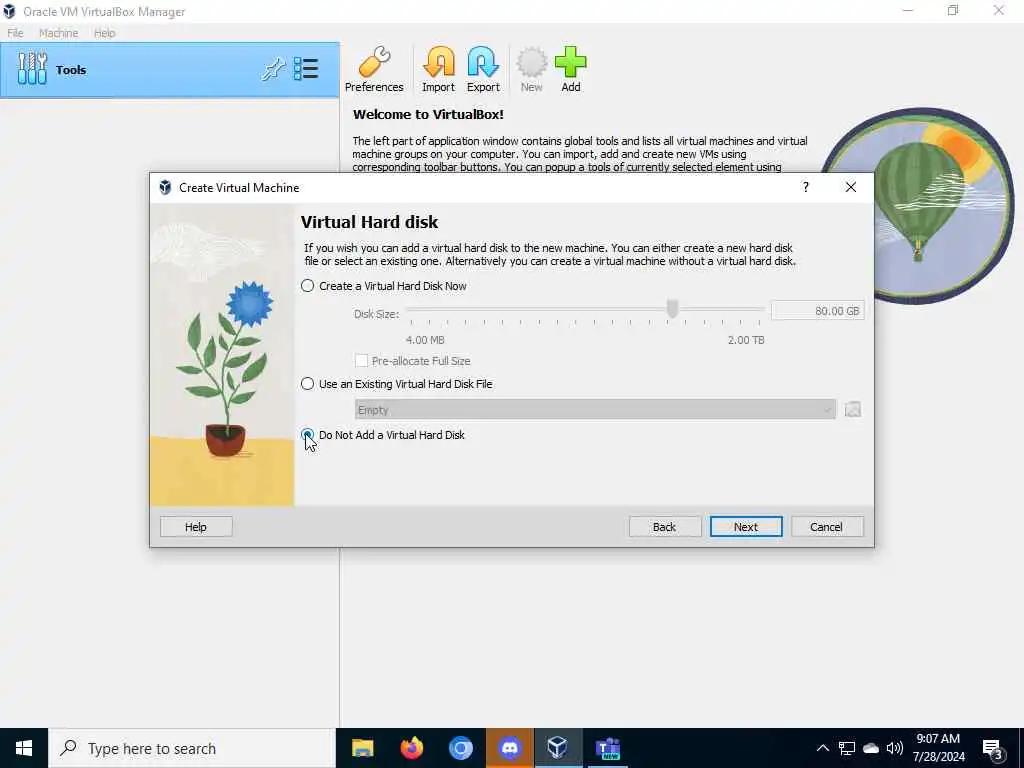
Task: Click the 2.00 TB slider maximum label
Action: pyautogui.click(x=746, y=340)
